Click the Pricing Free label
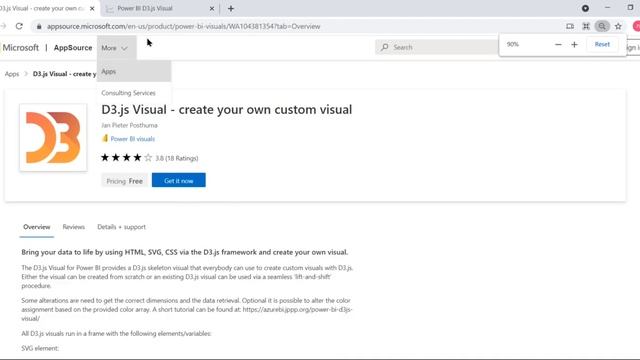This screenshot has width=640, height=360. (124, 181)
